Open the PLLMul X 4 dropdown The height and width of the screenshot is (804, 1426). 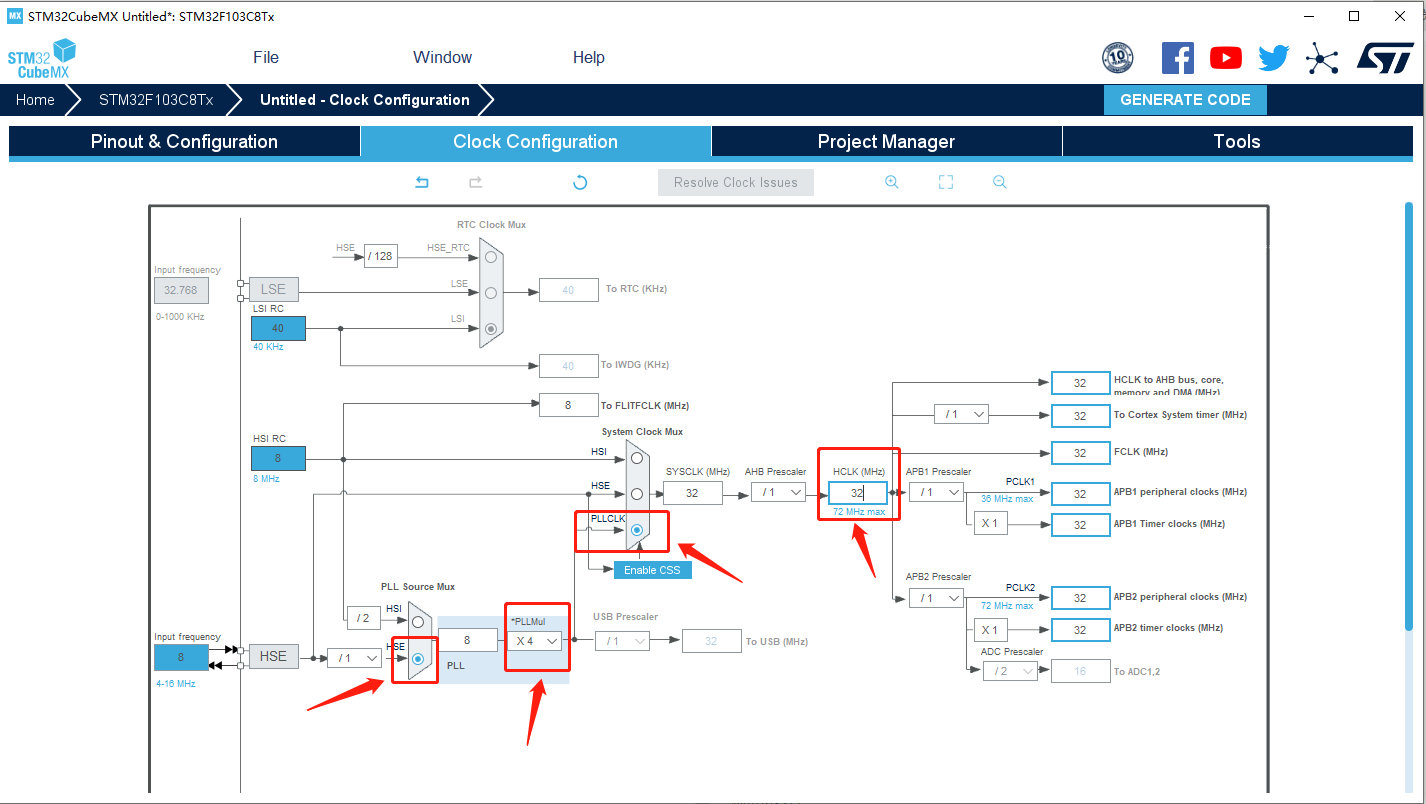(x=536, y=641)
